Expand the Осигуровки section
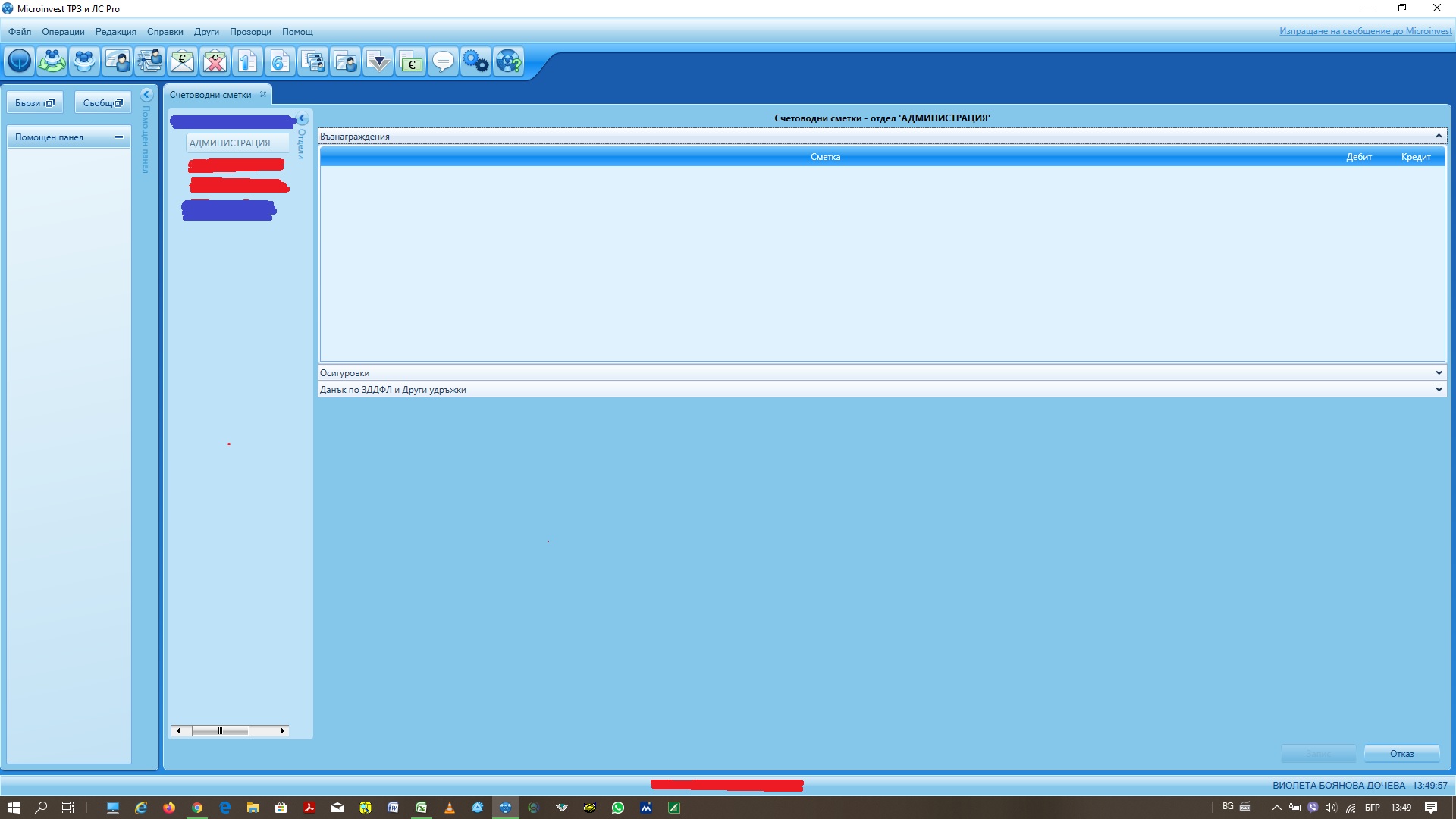 point(1438,373)
